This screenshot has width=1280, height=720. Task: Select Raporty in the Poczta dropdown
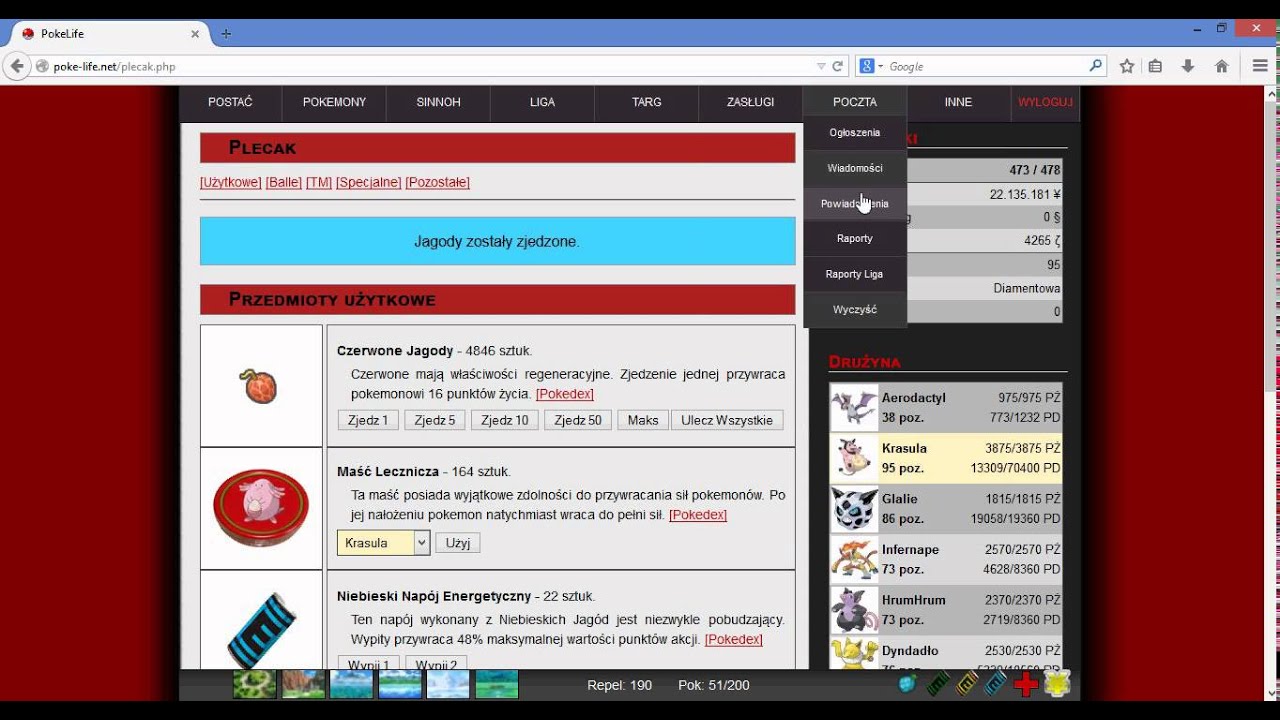[855, 238]
